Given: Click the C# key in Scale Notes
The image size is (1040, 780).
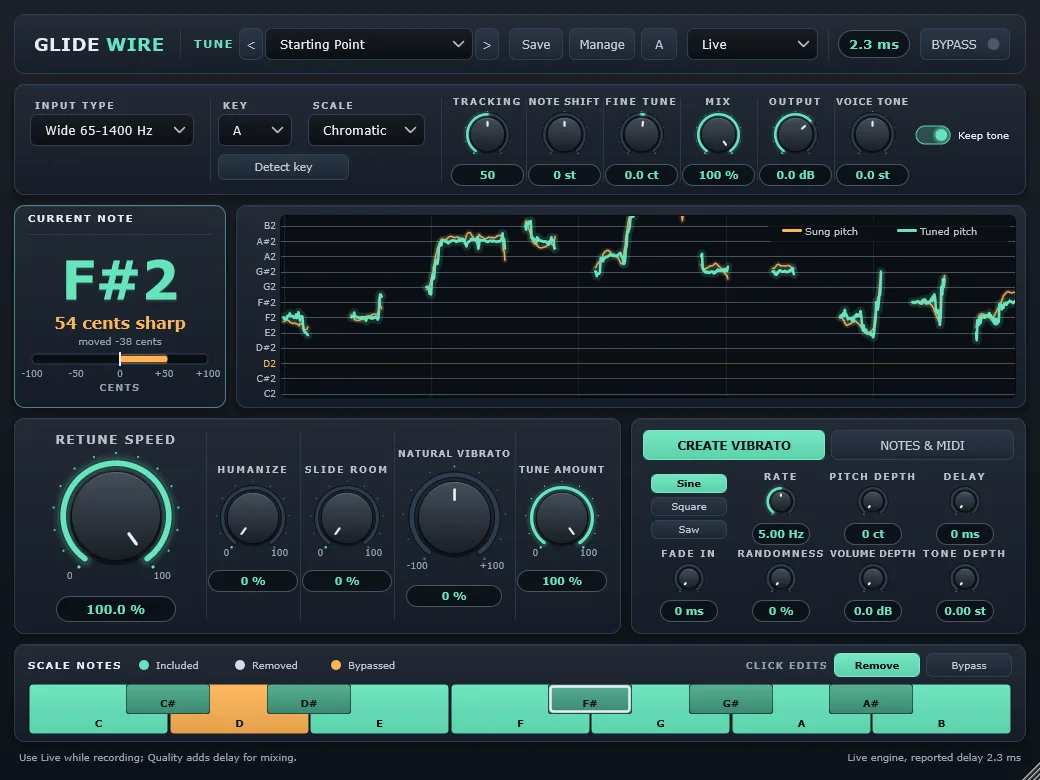Looking at the screenshot, I should pyautogui.click(x=168, y=700).
